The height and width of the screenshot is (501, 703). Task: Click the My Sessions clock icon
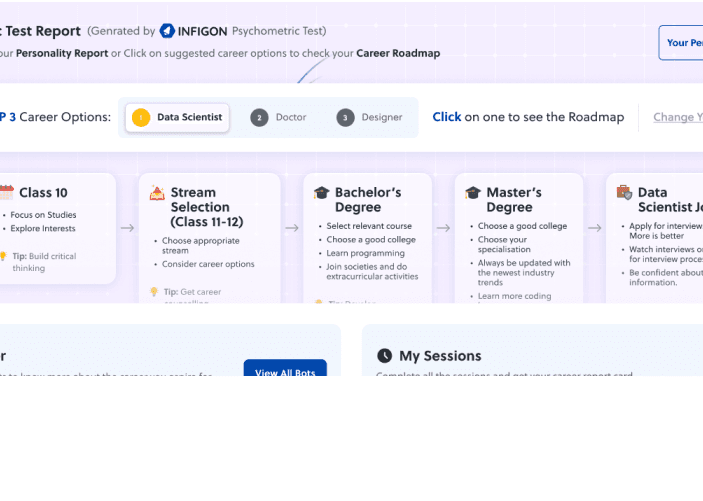click(x=384, y=356)
